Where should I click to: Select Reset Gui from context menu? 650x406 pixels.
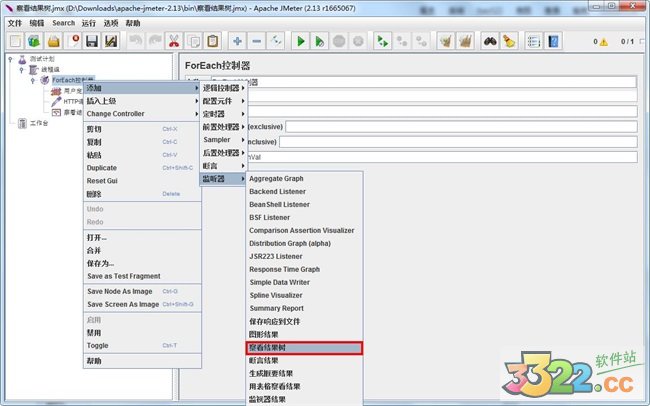[x=142, y=181]
